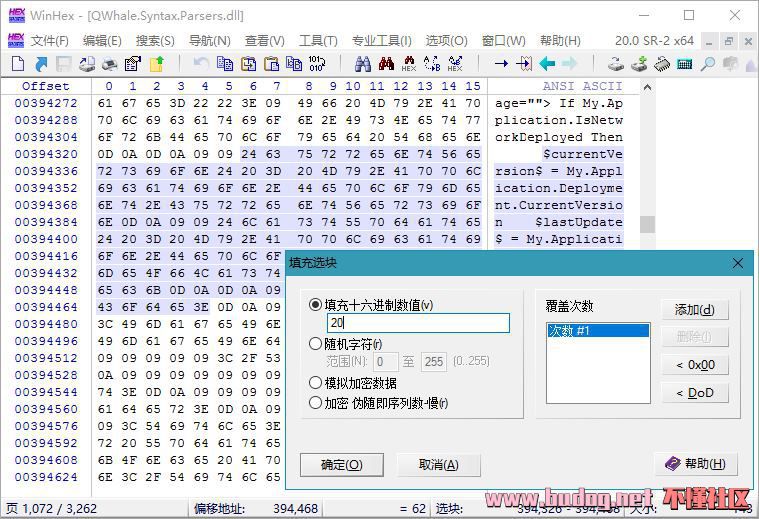Select 随机字符 radio option

tap(315, 344)
